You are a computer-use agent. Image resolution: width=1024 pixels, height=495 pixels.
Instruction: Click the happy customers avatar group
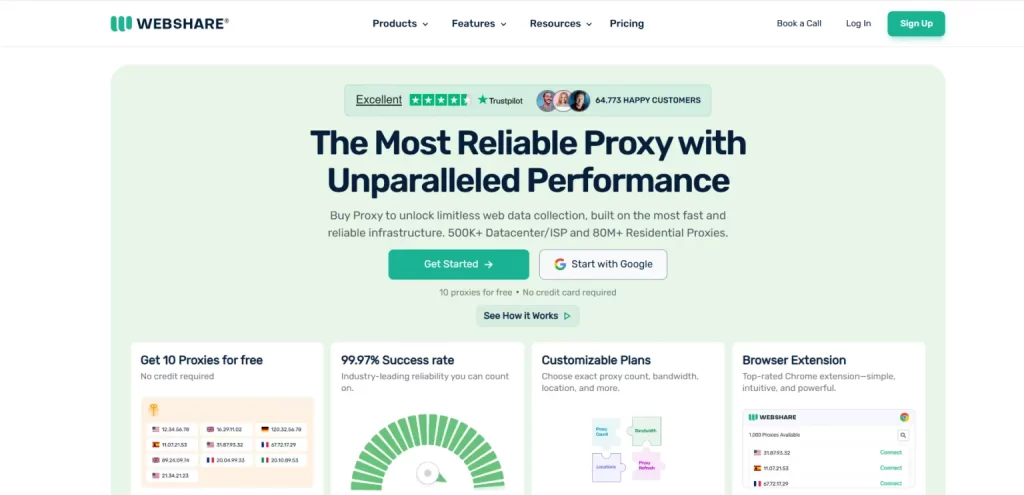(x=562, y=100)
